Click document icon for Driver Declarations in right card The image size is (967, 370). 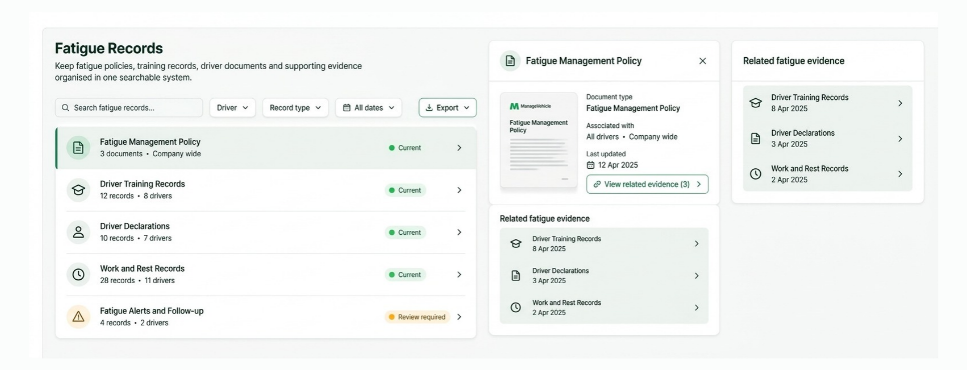point(755,139)
